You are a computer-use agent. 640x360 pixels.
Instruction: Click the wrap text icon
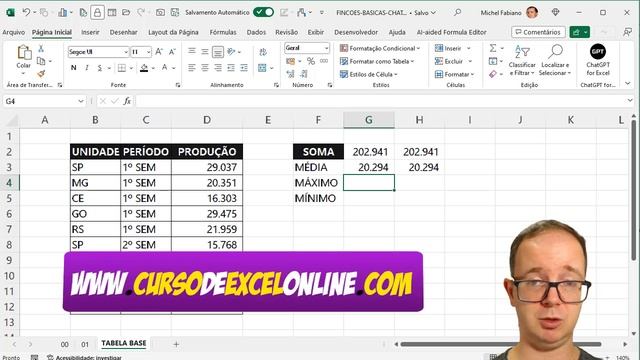(263, 52)
